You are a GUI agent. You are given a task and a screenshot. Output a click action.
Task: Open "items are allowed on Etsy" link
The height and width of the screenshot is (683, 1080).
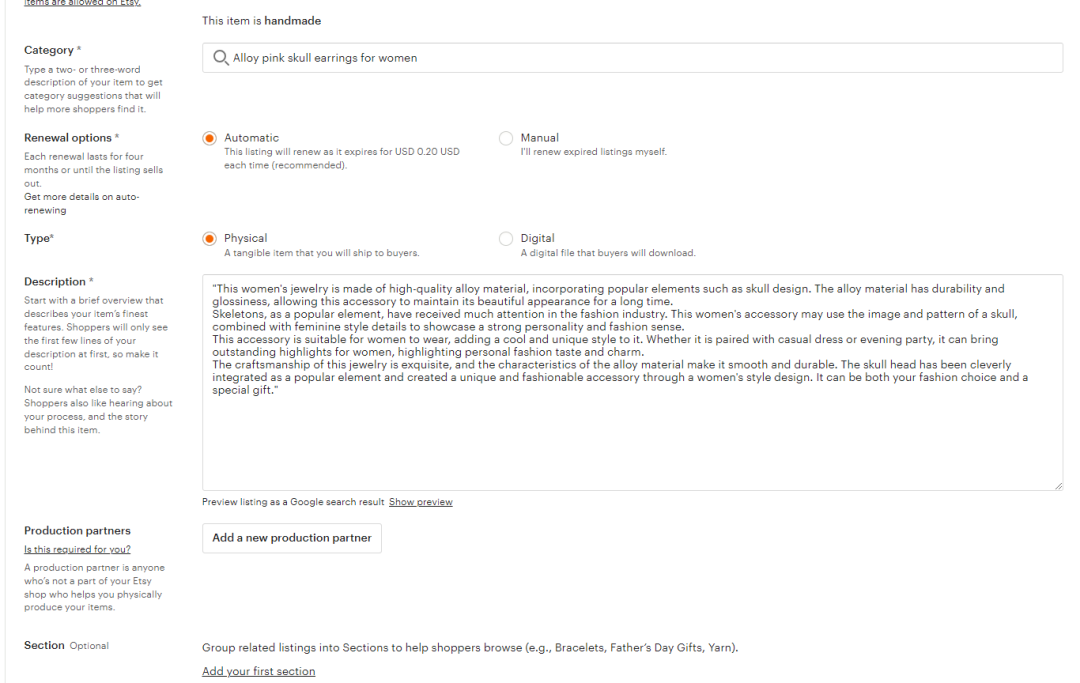[x=82, y=3]
